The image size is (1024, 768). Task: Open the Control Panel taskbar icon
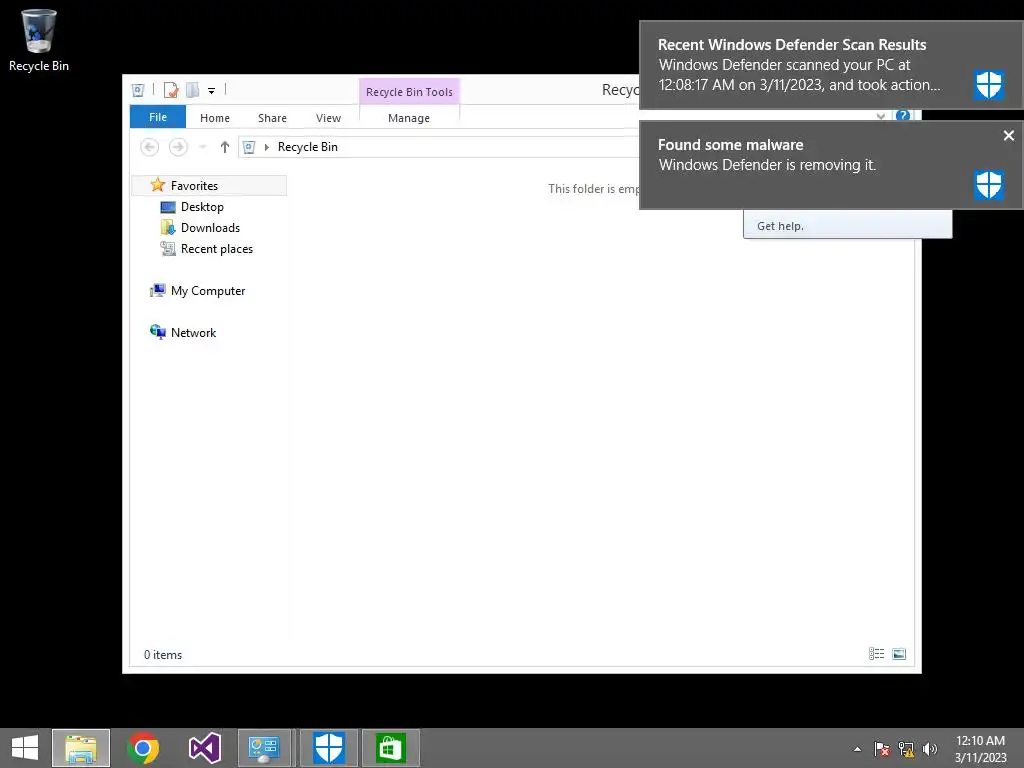tap(264, 748)
